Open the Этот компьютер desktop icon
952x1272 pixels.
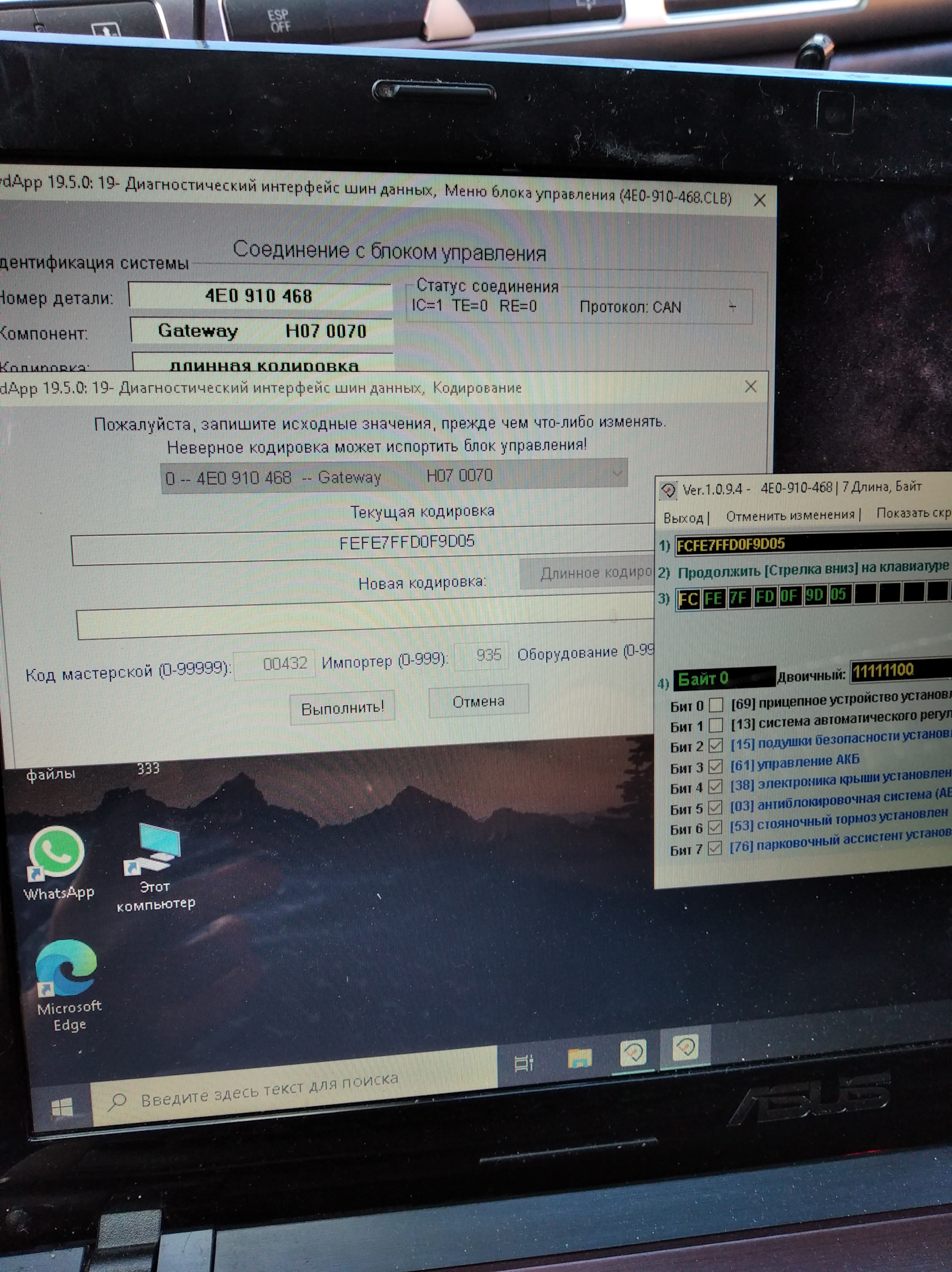tap(156, 868)
